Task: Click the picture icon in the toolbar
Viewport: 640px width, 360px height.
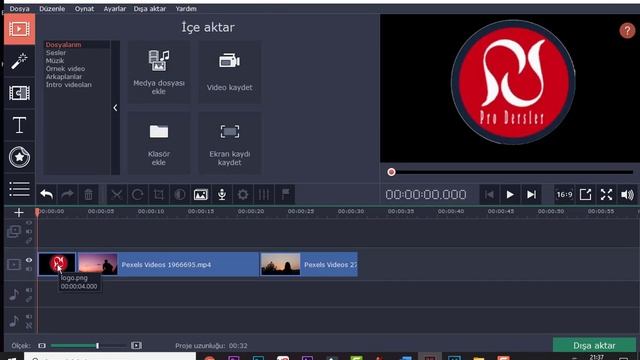Action: pyautogui.click(x=200, y=194)
